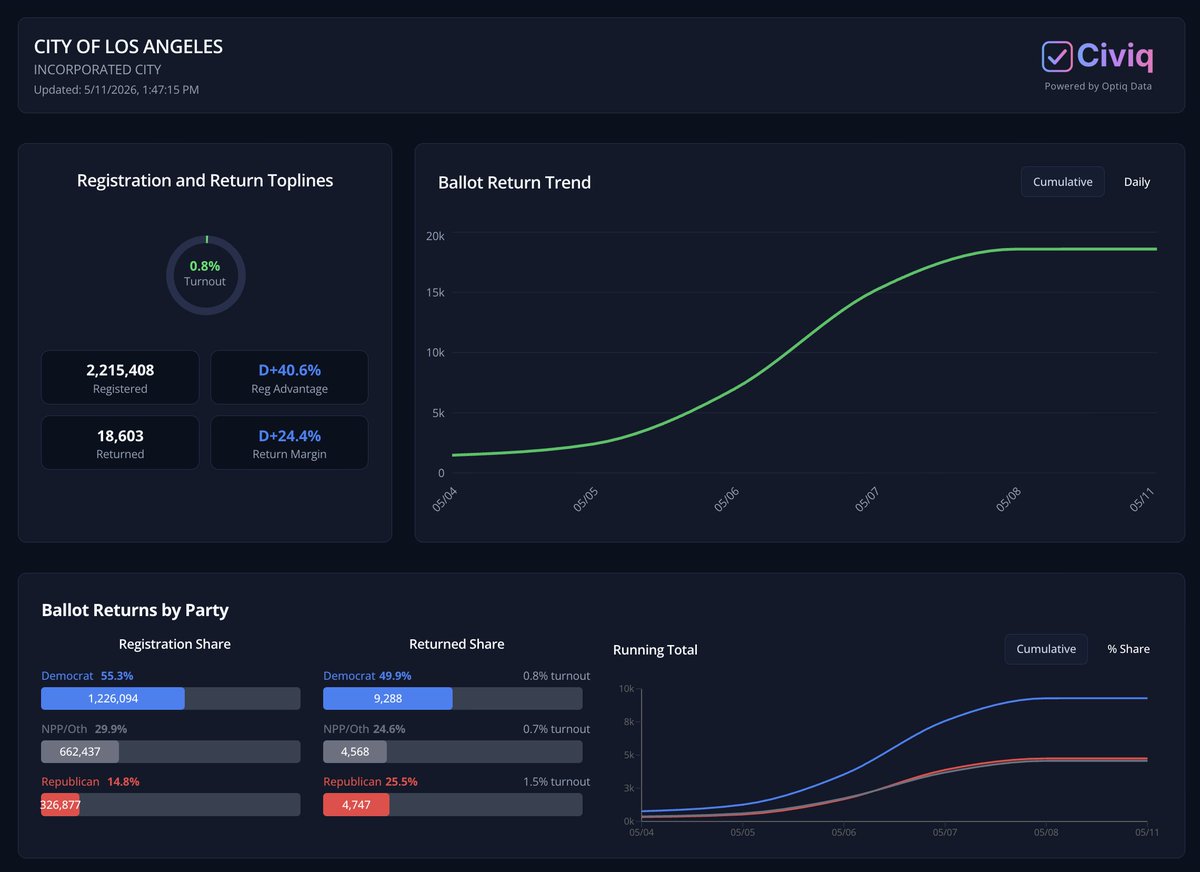Click the Powered by Optiq Data text
The image size is (1200, 872).
coord(1098,86)
